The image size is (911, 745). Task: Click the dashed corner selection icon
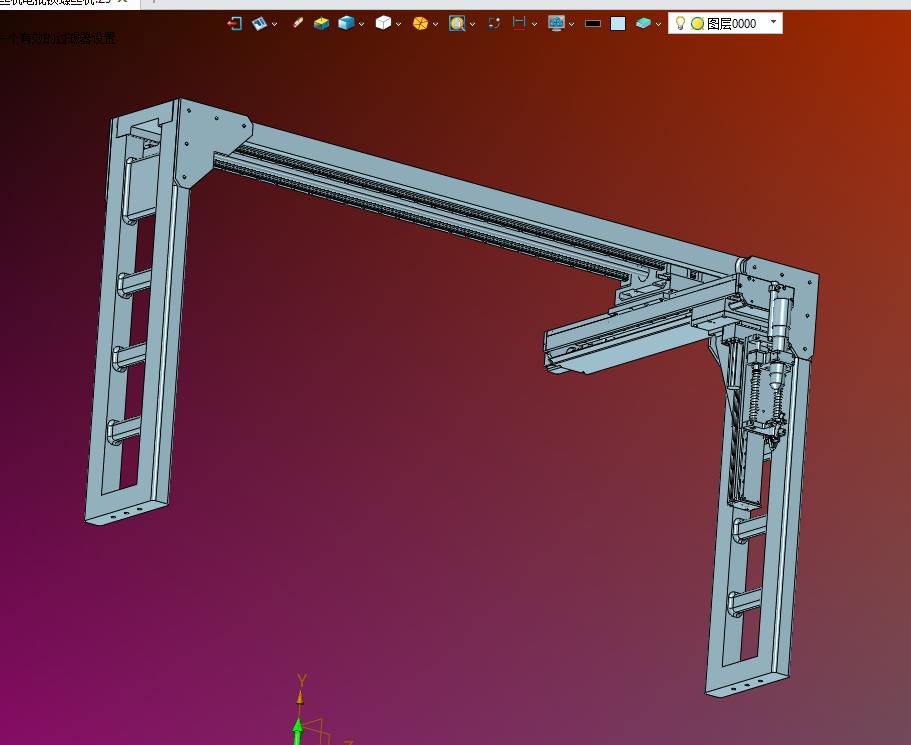(x=494, y=23)
